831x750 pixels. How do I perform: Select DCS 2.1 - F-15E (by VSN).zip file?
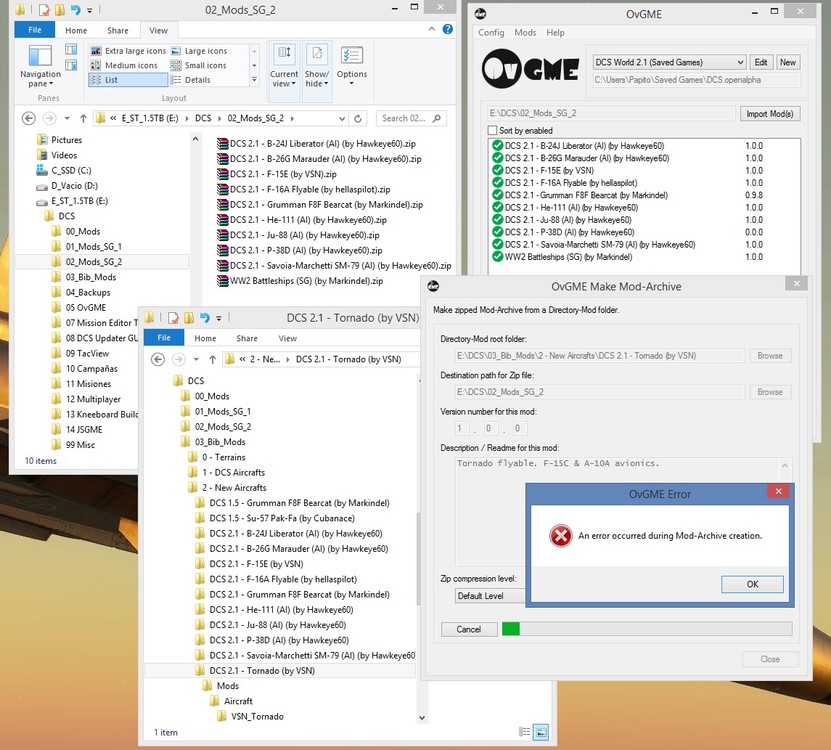277,174
